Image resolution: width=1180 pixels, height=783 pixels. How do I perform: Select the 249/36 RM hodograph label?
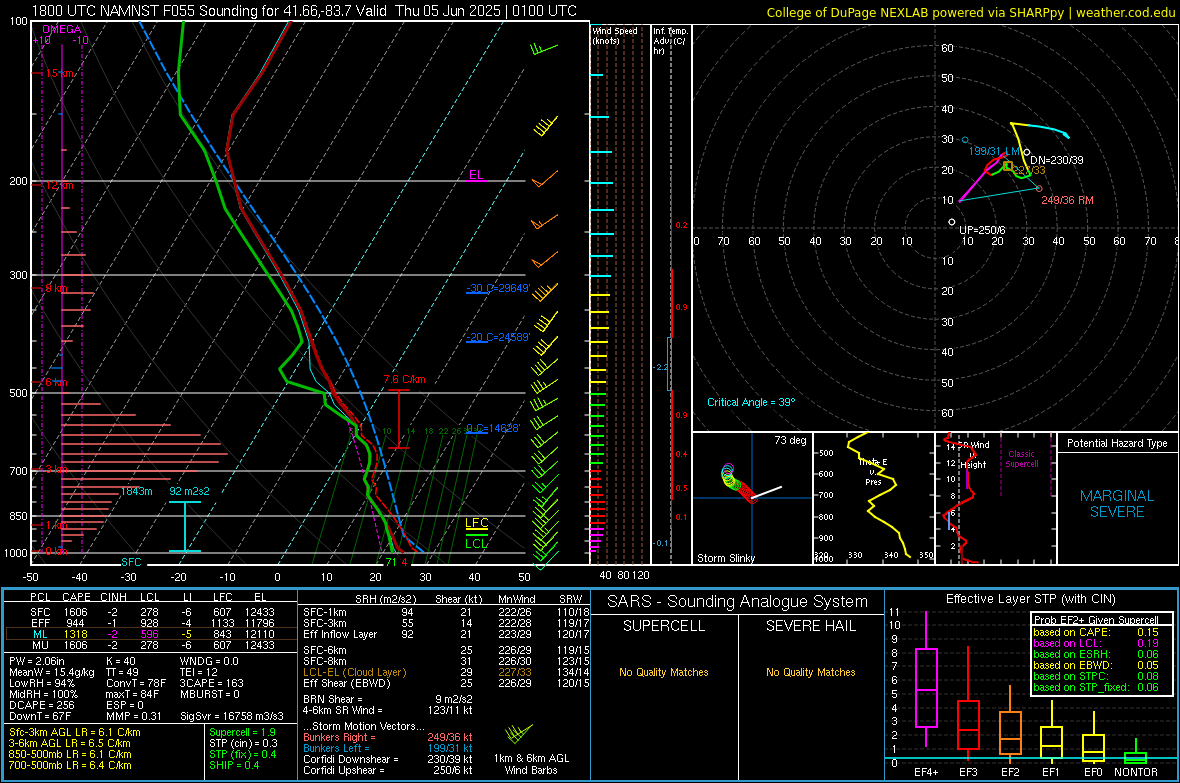pyautogui.click(x=1067, y=200)
